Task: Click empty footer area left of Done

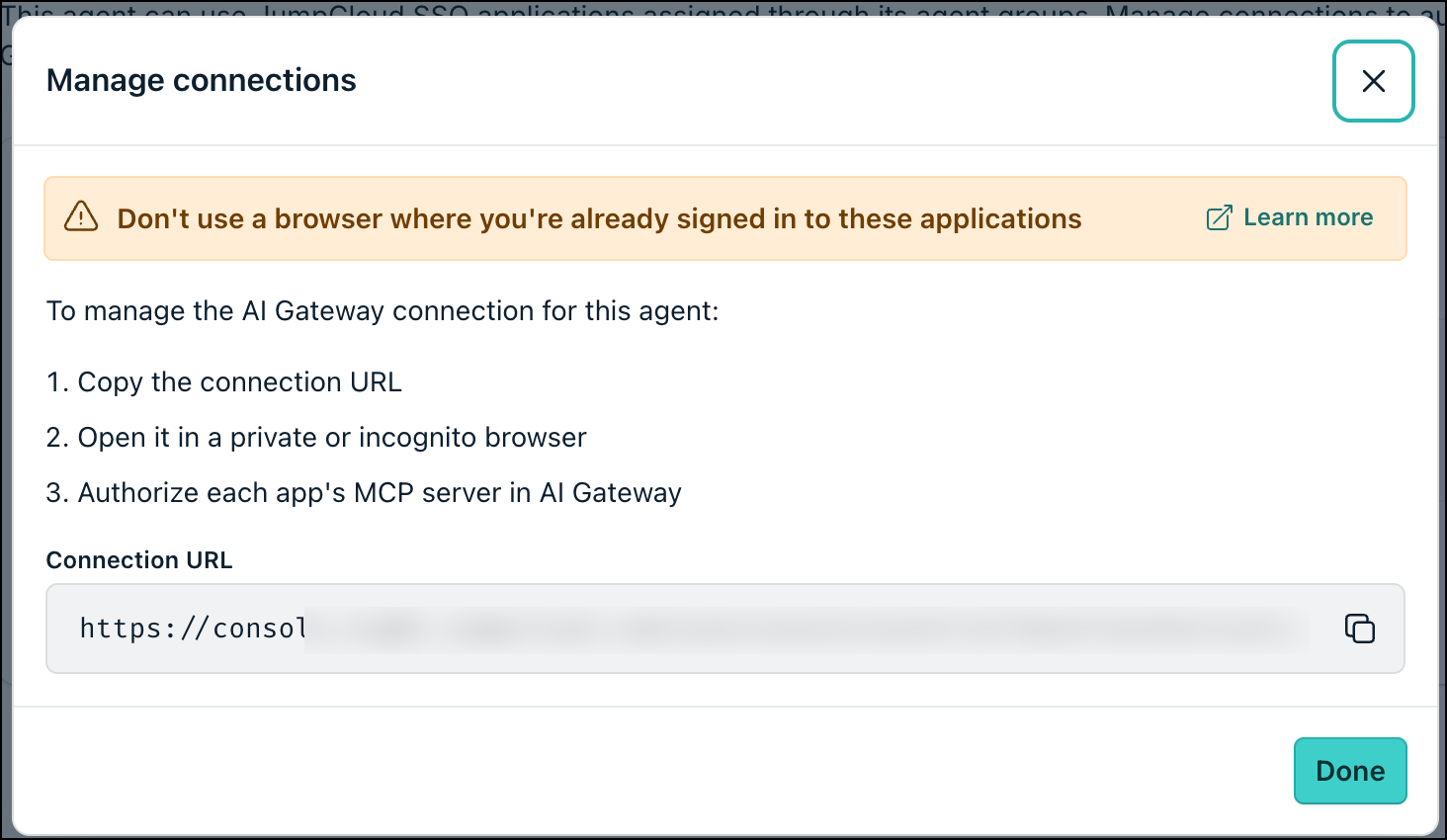Action: point(652,771)
